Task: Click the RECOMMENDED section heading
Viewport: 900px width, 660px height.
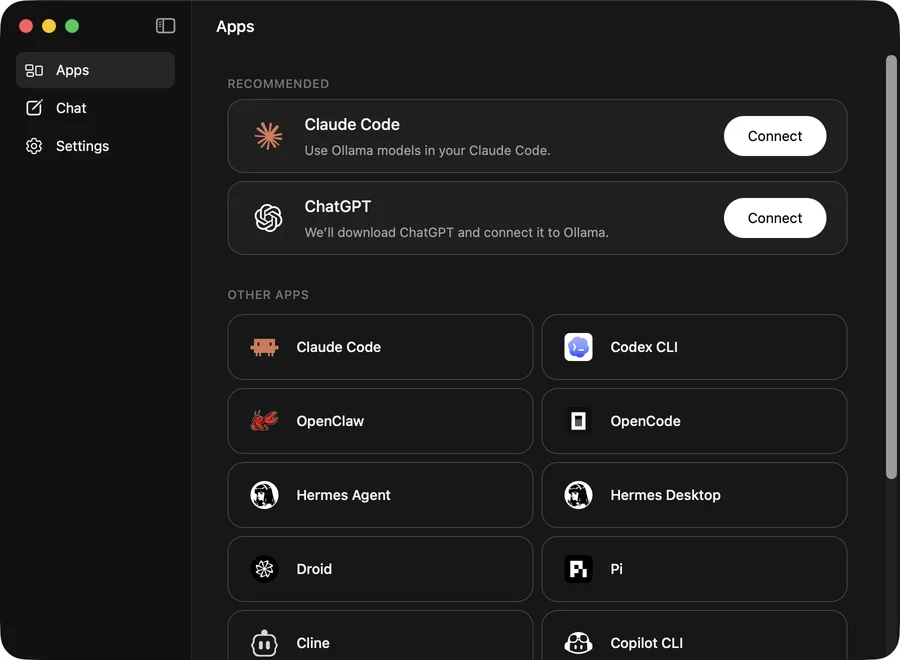Action: tap(278, 84)
